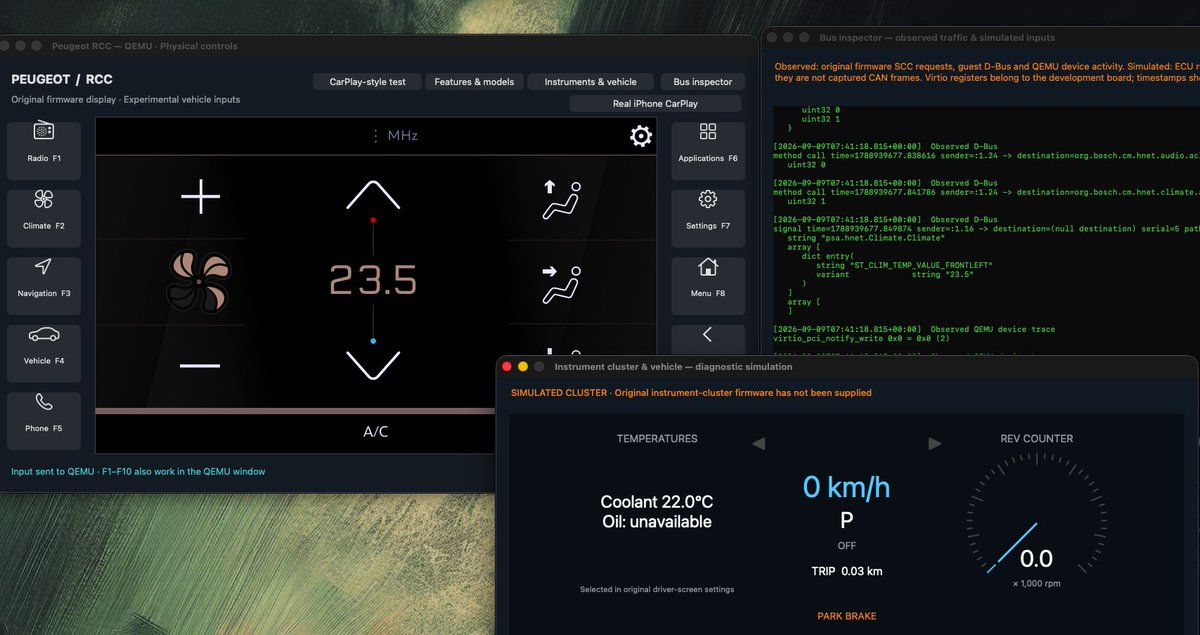Click the TEMPERATURES heading in the cluster
Viewport: 1200px width, 635px height.
coord(657,439)
